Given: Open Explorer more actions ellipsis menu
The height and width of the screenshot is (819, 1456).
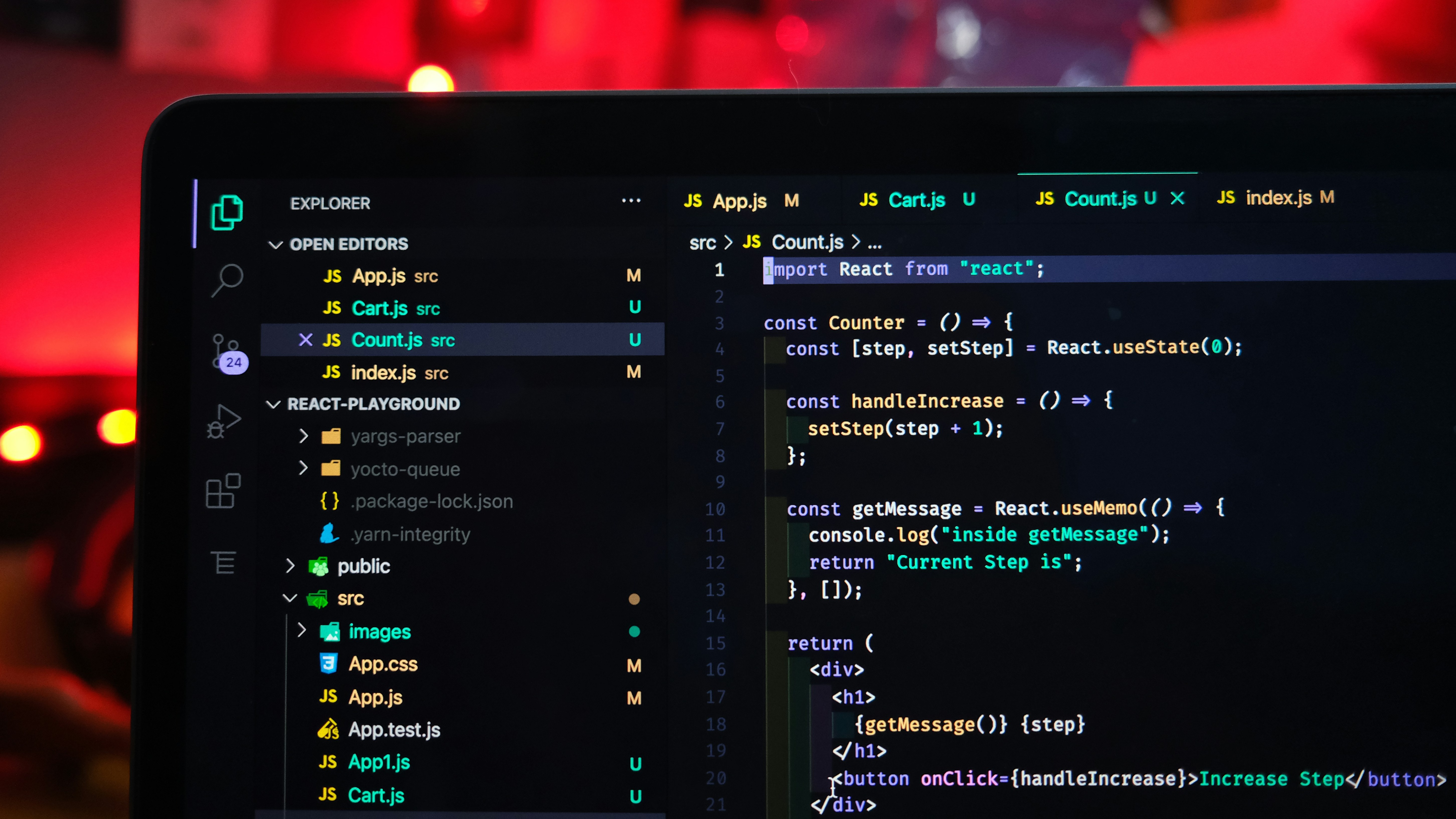Looking at the screenshot, I should (x=631, y=201).
